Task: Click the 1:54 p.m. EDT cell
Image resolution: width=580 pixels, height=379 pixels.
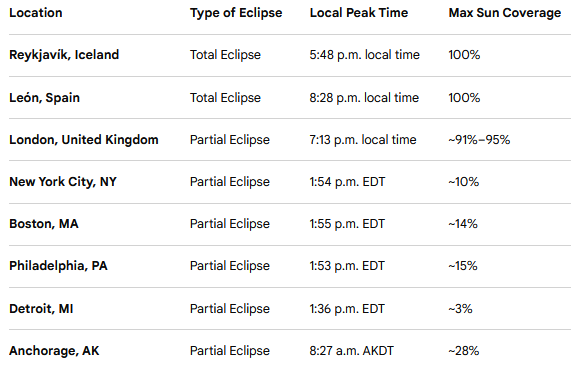Action: coord(347,182)
